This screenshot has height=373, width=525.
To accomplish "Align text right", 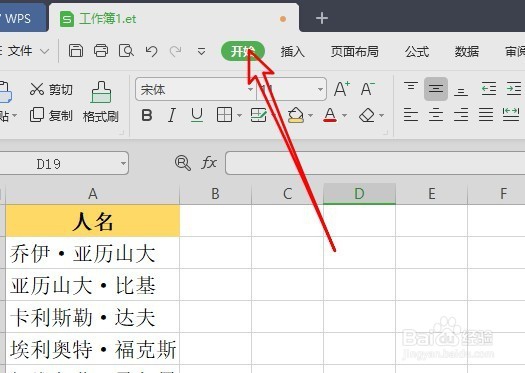I will click(x=461, y=115).
